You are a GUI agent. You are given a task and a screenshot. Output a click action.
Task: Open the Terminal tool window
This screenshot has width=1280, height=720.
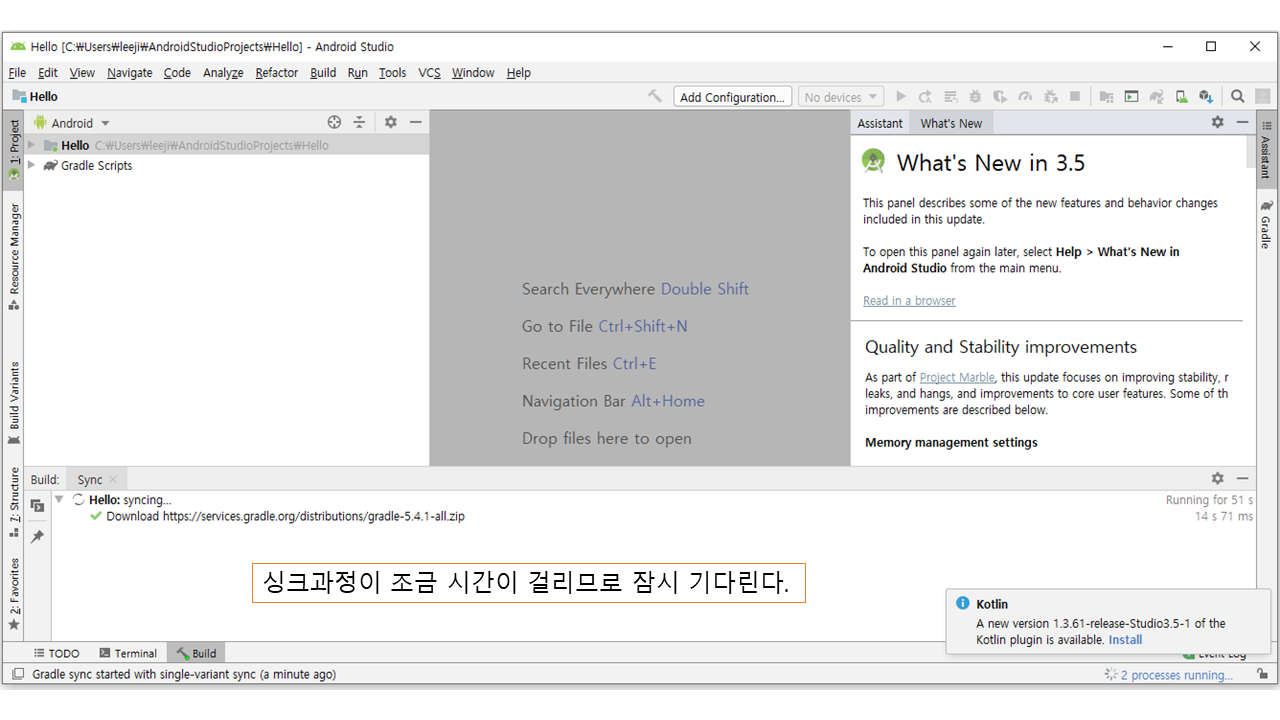[128, 653]
